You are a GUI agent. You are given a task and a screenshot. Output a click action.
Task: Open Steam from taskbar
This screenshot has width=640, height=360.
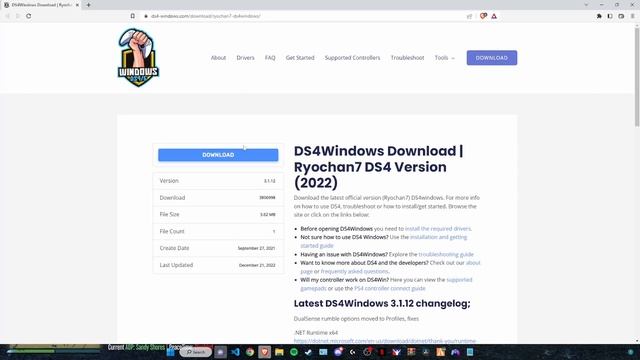point(308,352)
